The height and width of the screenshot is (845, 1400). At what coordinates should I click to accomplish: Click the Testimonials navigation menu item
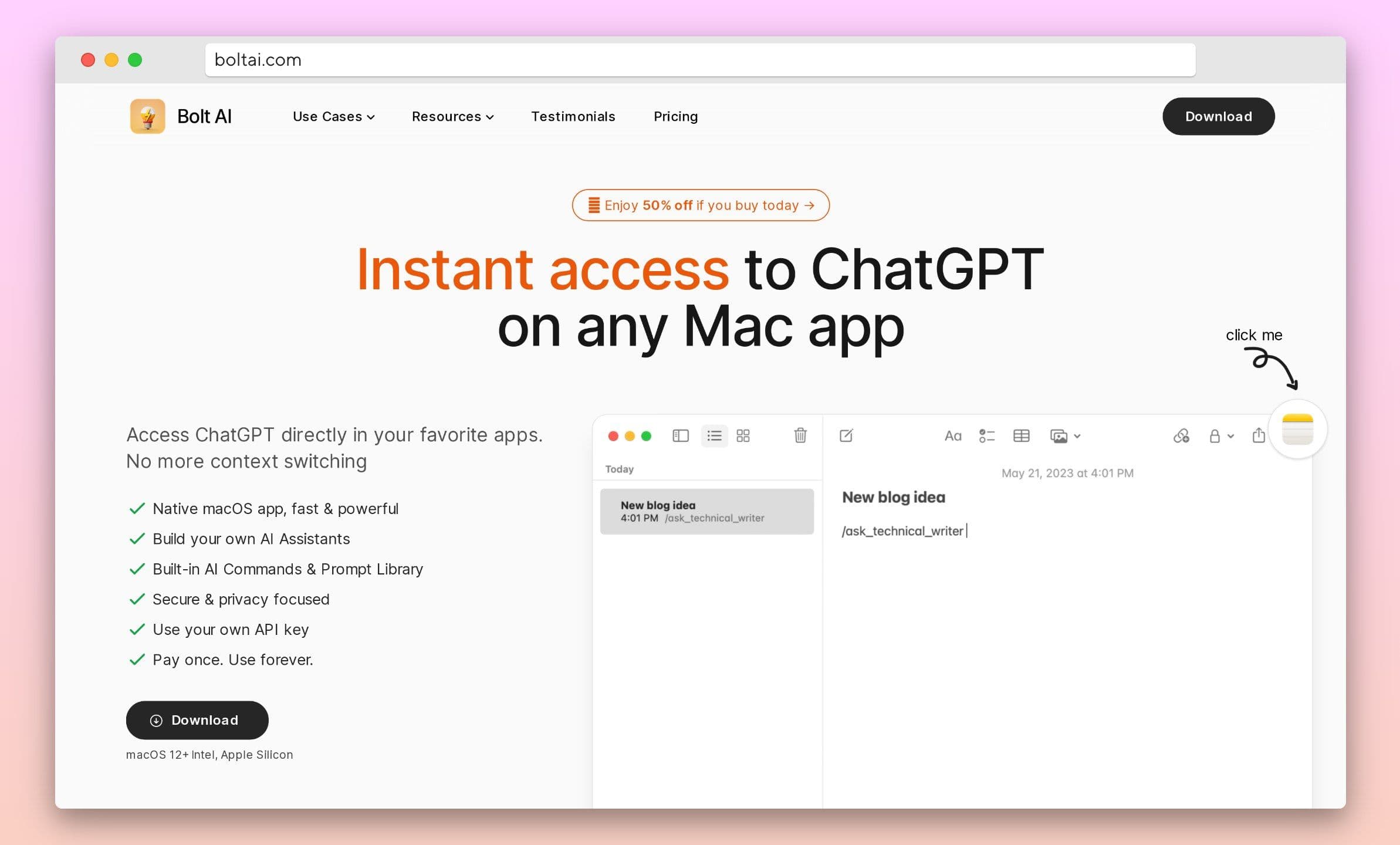pos(574,116)
